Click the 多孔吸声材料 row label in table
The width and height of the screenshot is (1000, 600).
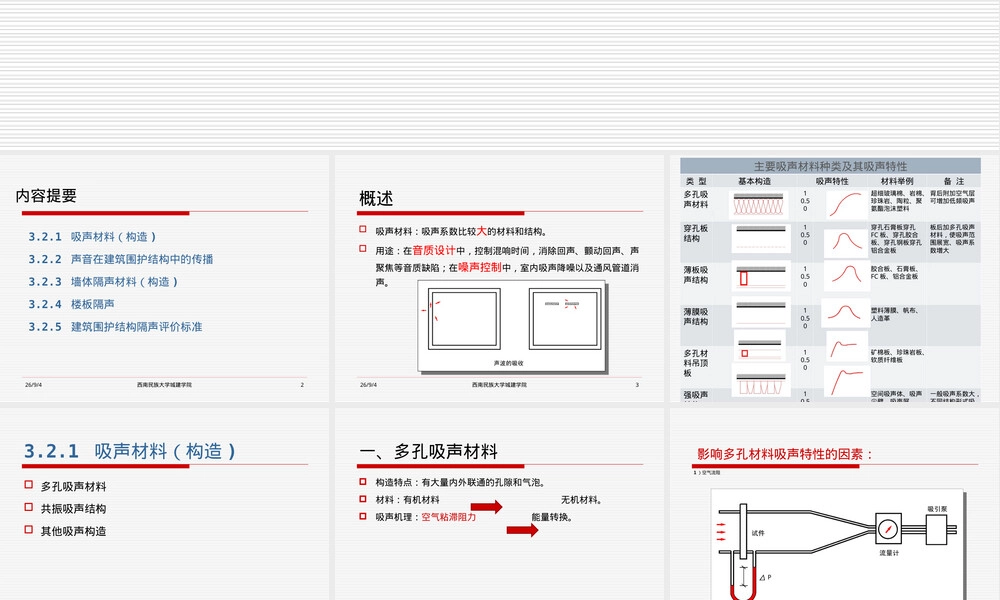point(696,199)
